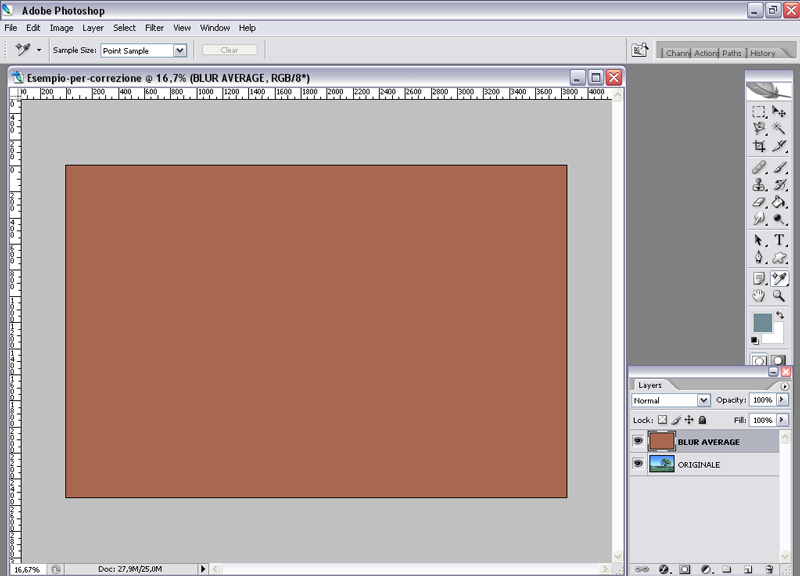Select the Rectangular Marquee tool
Screen dimensions: 800x576
pyautogui.click(x=759, y=112)
